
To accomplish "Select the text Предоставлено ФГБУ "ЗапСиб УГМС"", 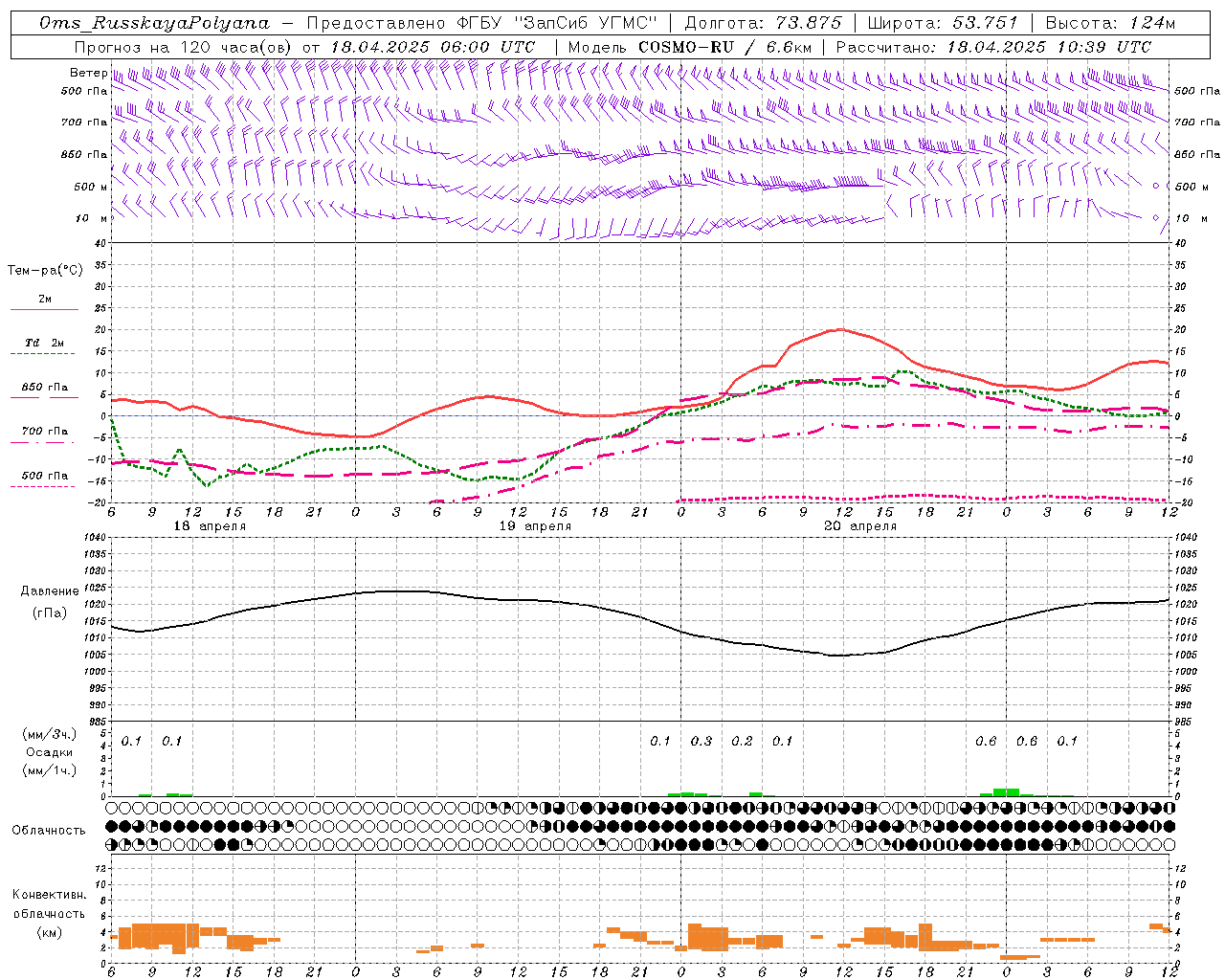I will pyautogui.click(x=482, y=23).
